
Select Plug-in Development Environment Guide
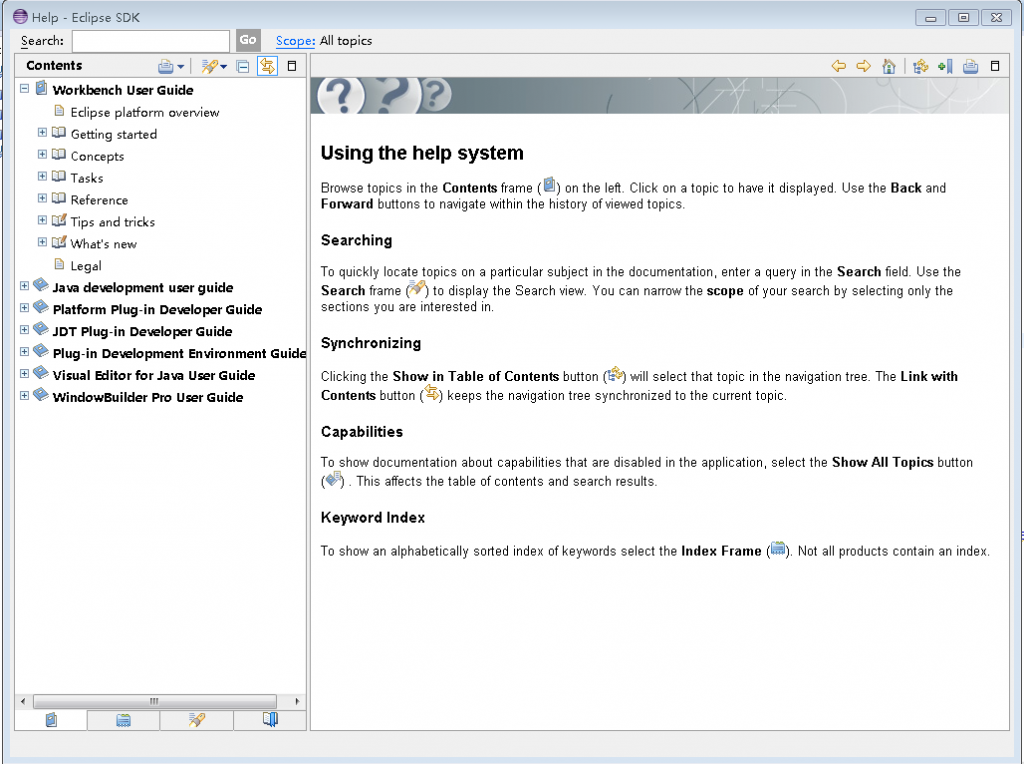coord(180,353)
